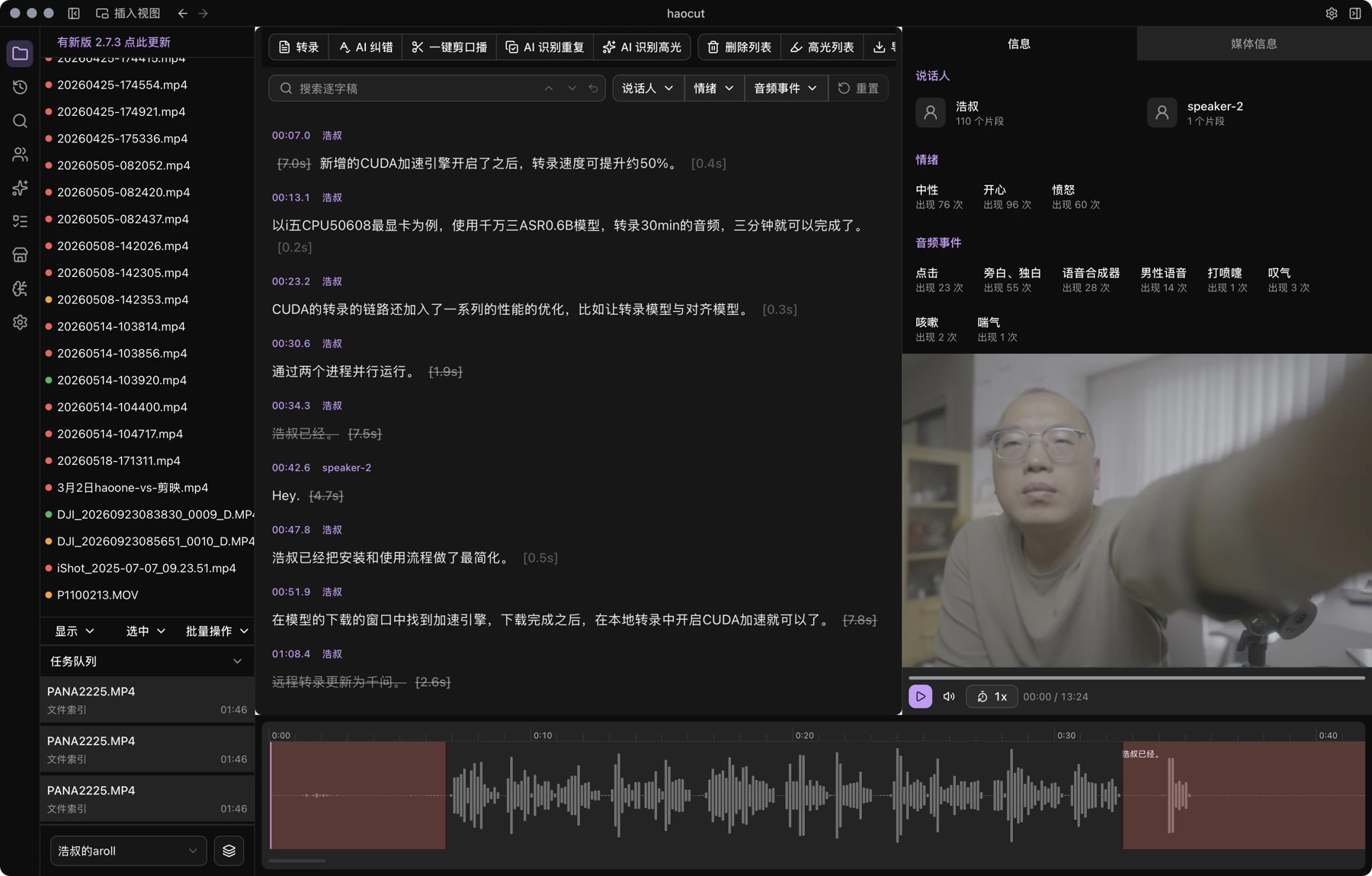Click the 有新版 2.7.3 点此更新 link
The height and width of the screenshot is (876, 1372).
pyautogui.click(x=114, y=42)
